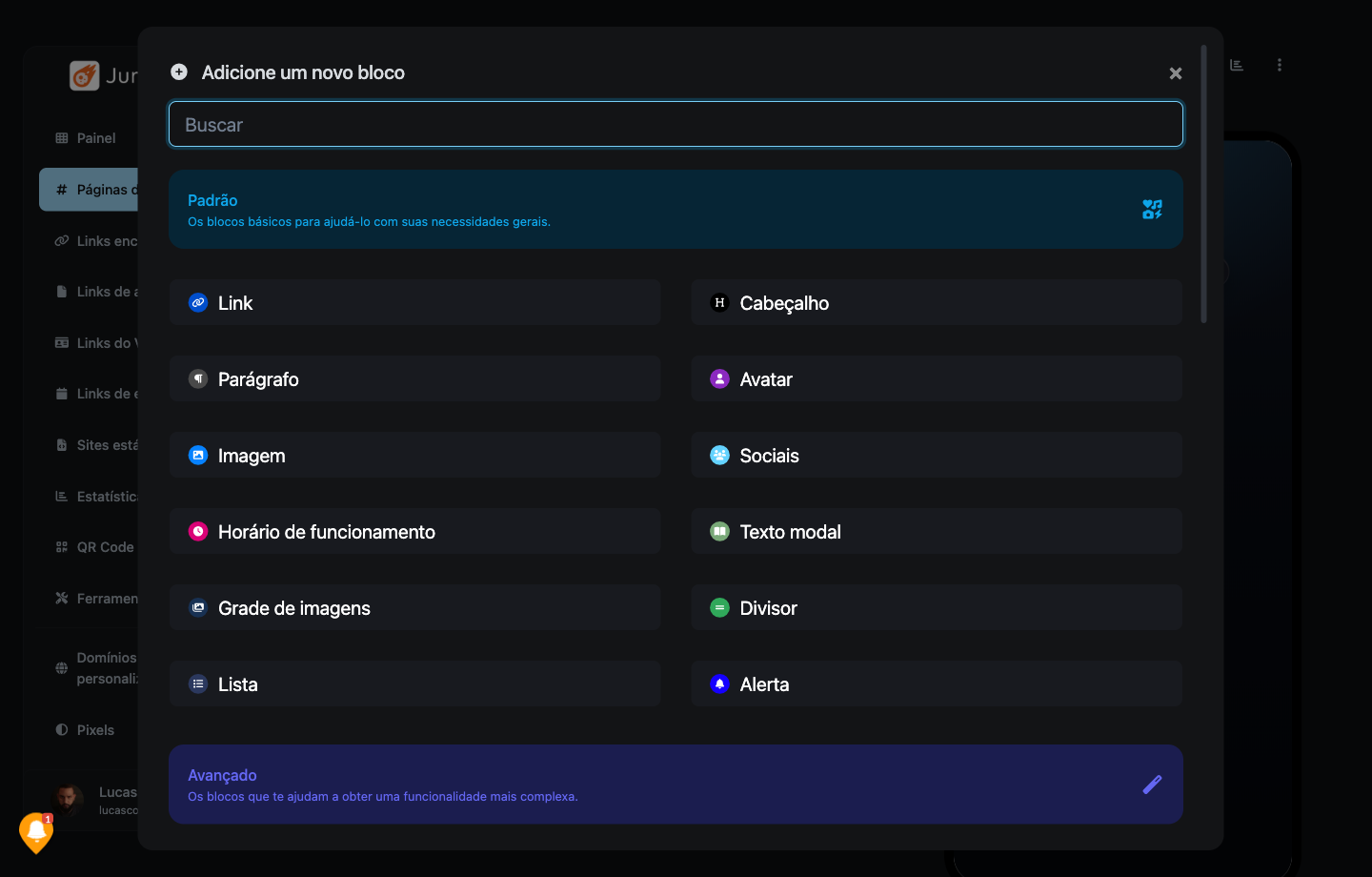Image resolution: width=1372 pixels, height=877 pixels.
Task: Click the Alerta bell icon
Action: tap(720, 684)
